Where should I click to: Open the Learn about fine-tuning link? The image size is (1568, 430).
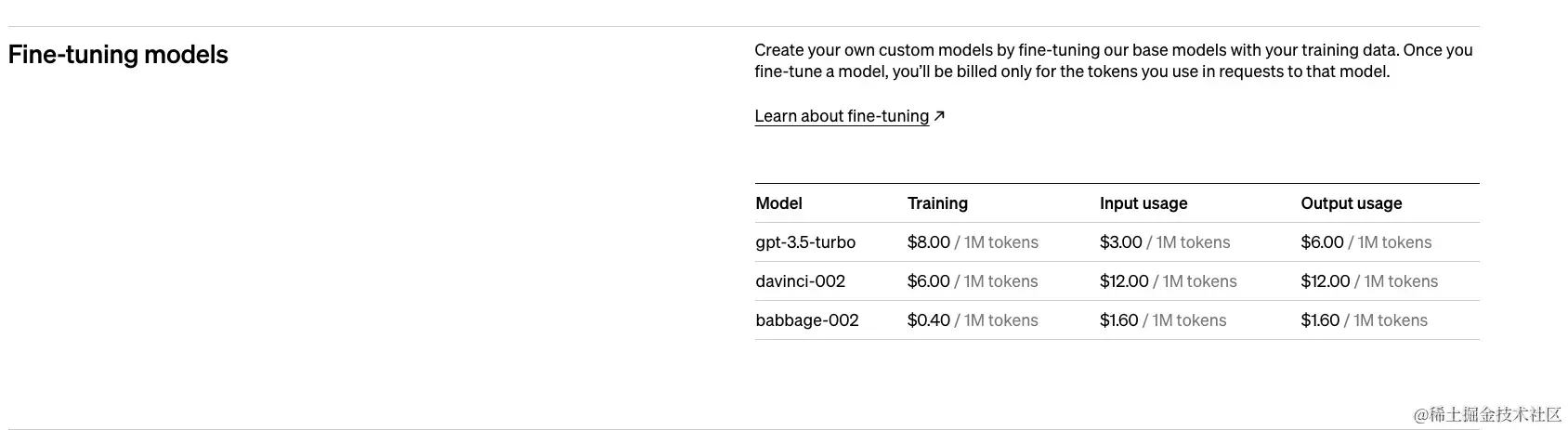coord(842,116)
